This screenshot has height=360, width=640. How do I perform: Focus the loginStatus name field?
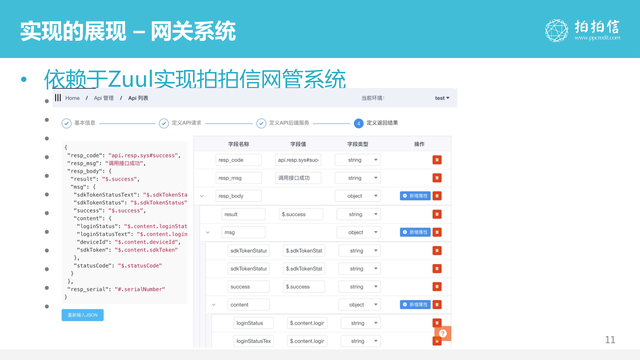253,323
